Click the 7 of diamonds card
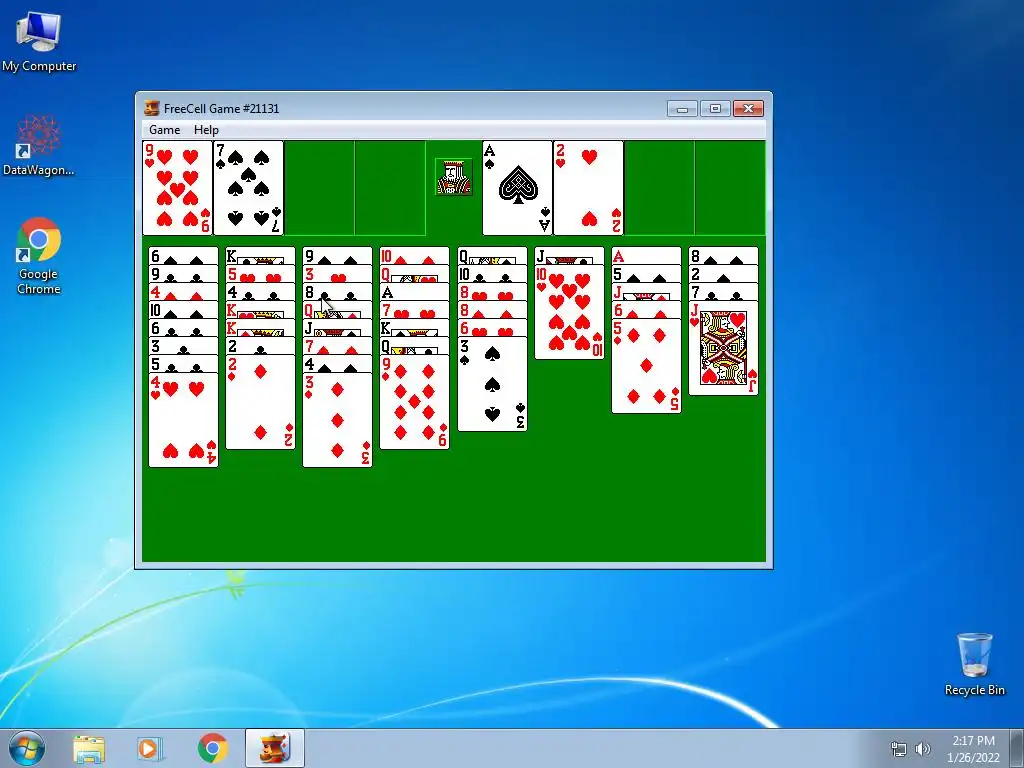Image resolution: width=1024 pixels, height=768 pixels. [x=338, y=346]
